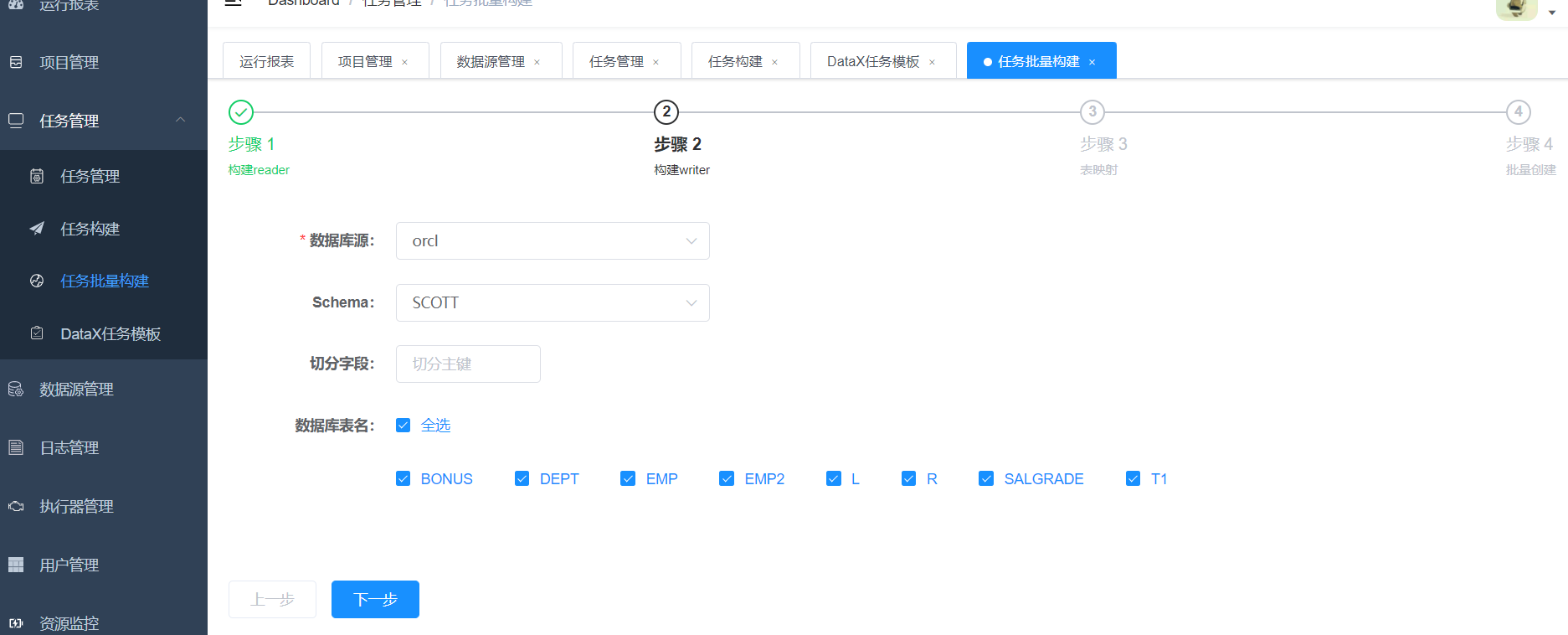Open 用户管理 via its table icon
This screenshot has width=1568, height=635.
pos(16,565)
